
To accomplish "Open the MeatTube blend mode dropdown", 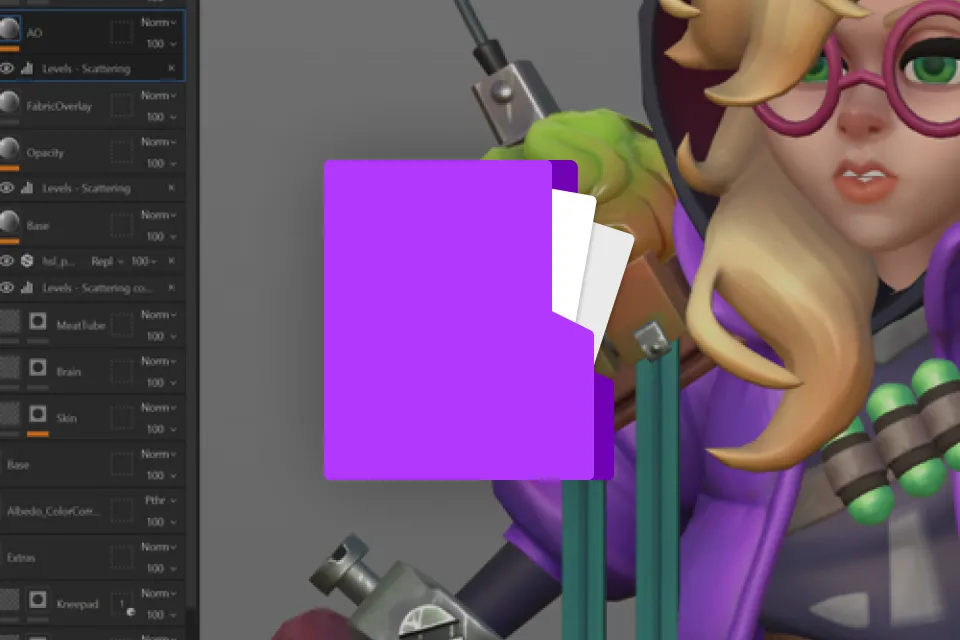I will [x=159, y=315].
